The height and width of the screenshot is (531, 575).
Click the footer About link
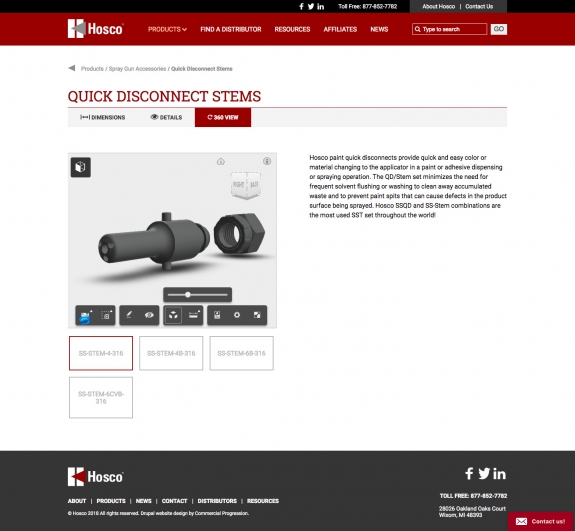(77, 501)
